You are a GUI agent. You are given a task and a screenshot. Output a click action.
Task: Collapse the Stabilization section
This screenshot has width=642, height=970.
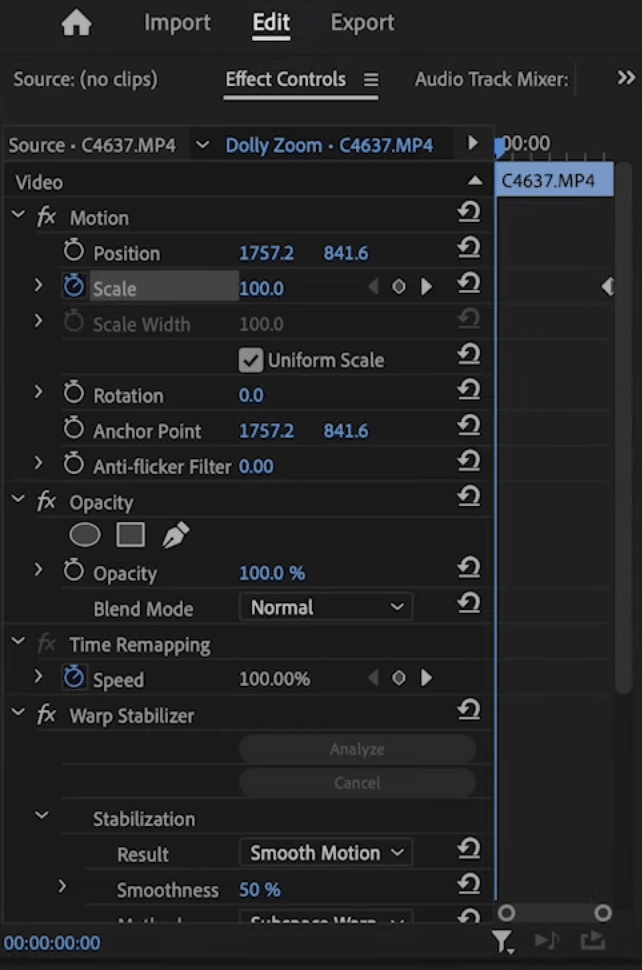[x=41, y=817]
